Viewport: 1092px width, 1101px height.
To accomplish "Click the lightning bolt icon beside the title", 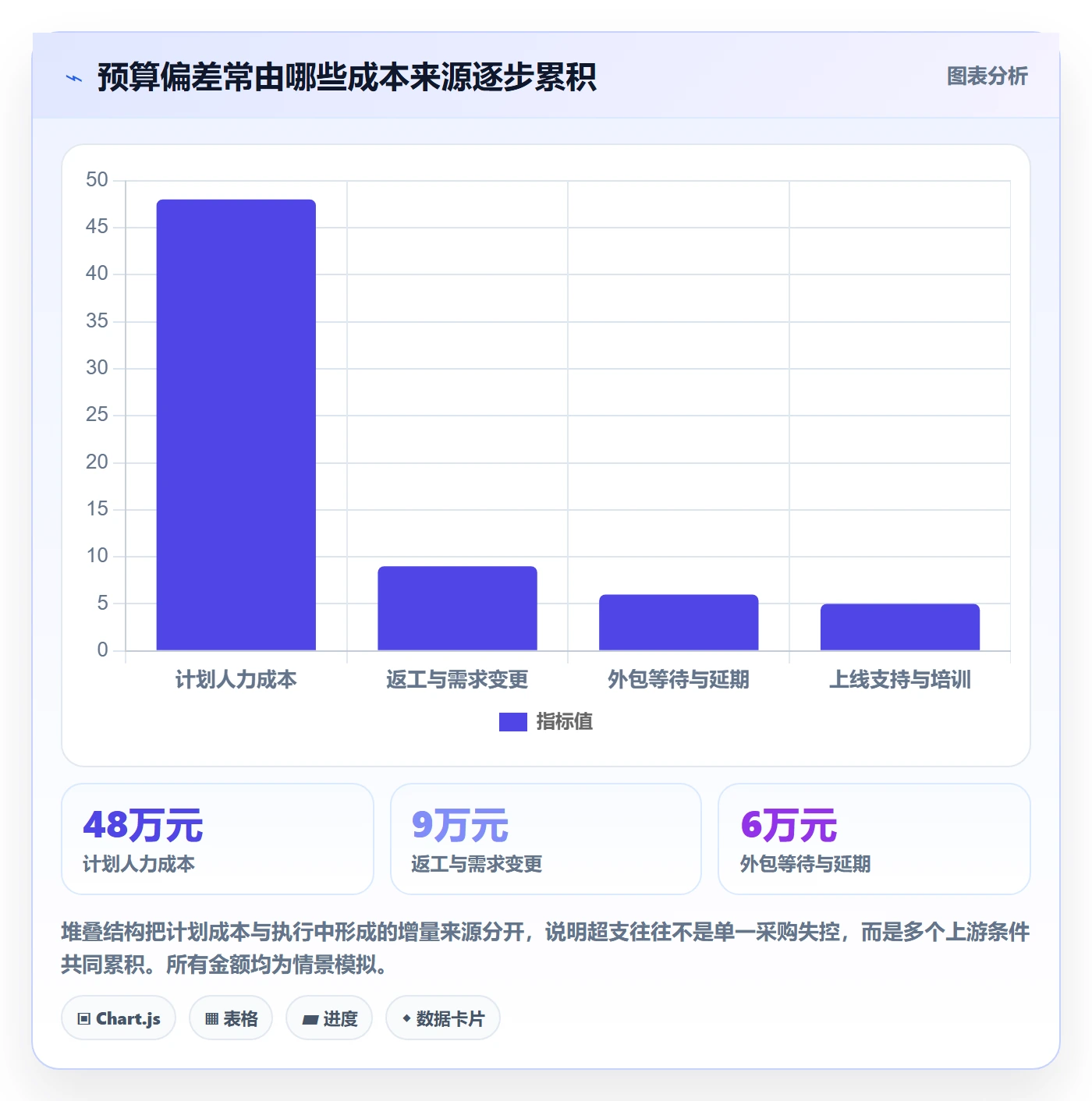I will (74, 78).
